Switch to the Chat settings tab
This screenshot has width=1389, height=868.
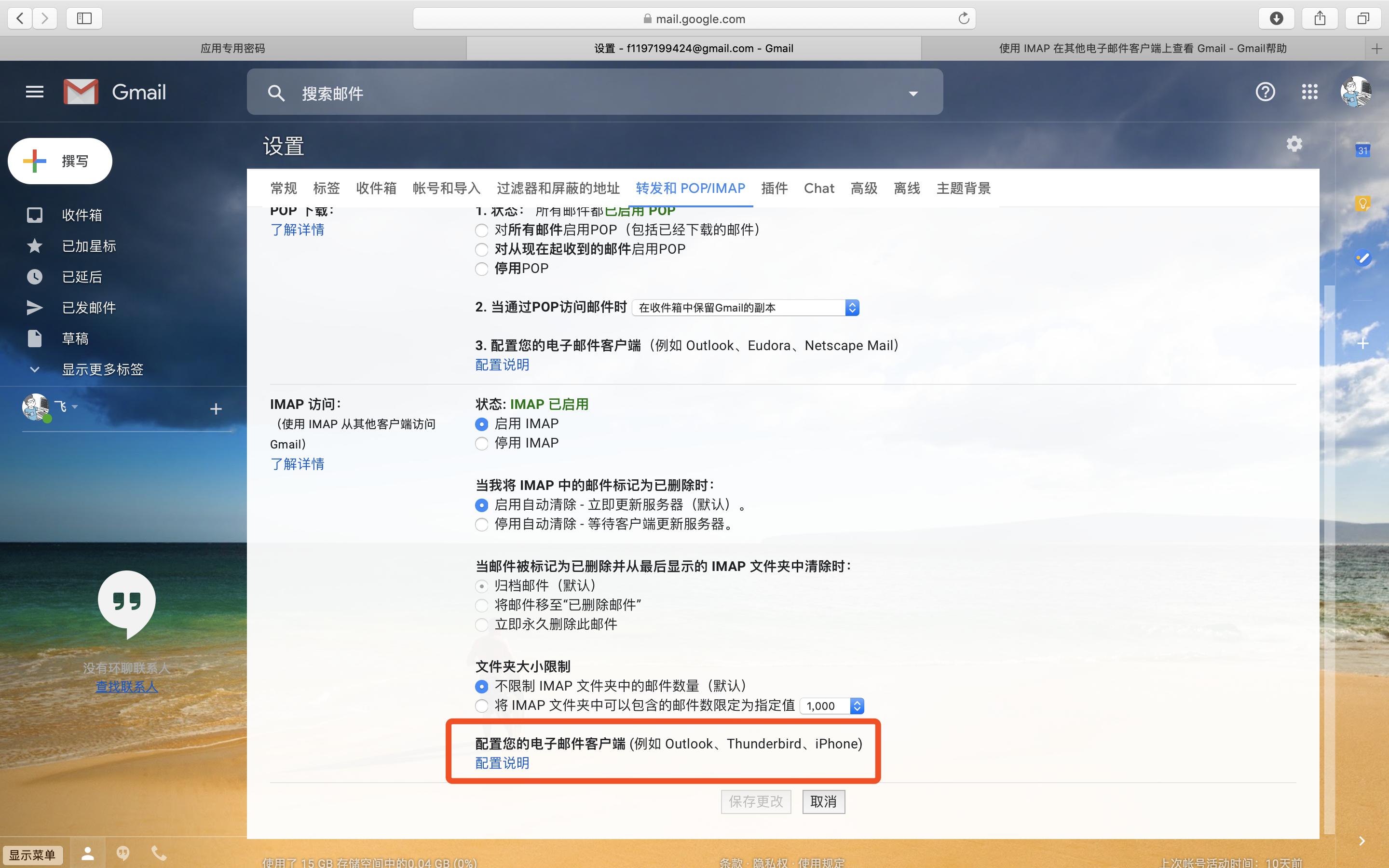[x=819, y=188]
